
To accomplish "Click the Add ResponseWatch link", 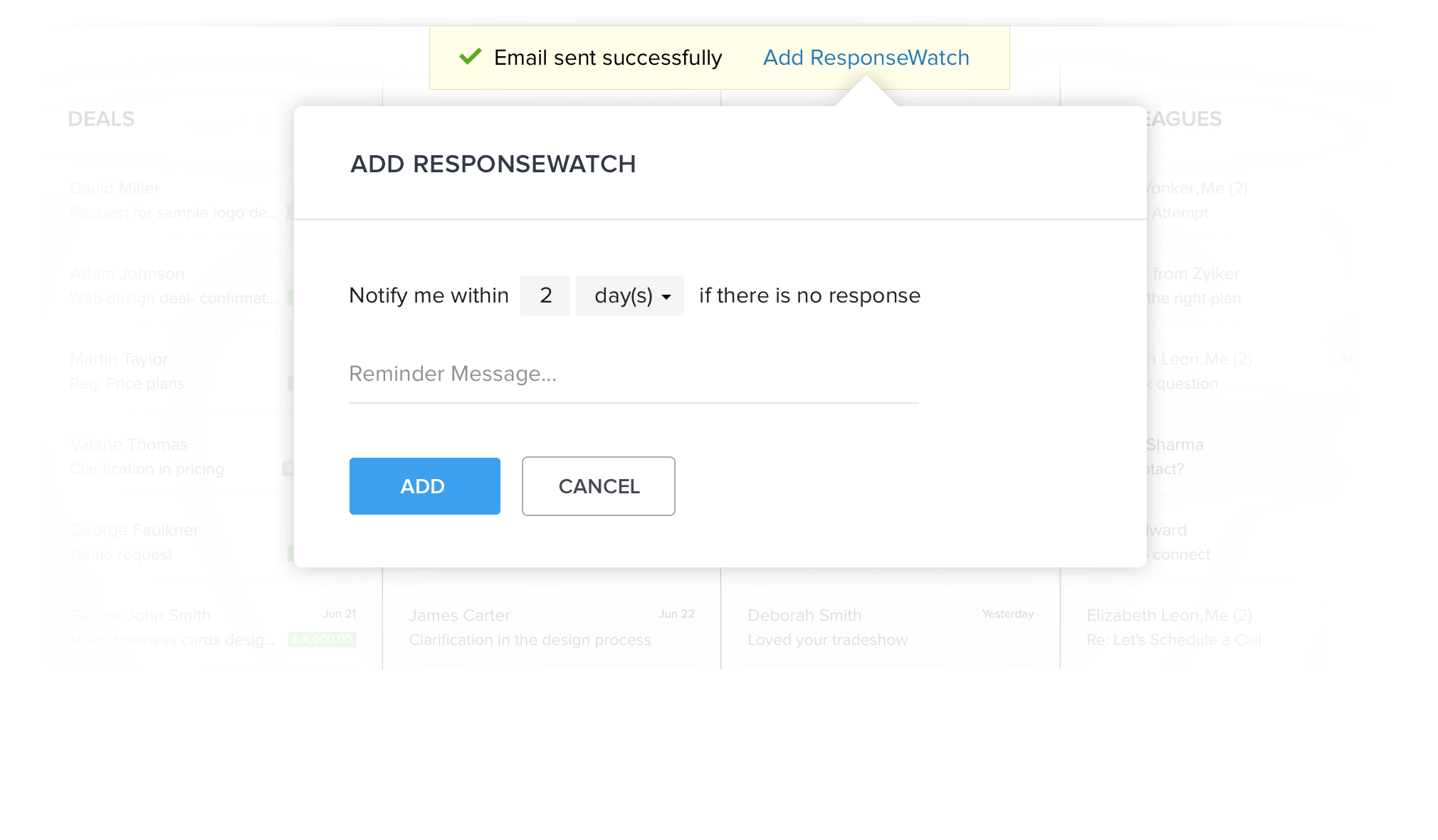I will coord(866,58).
